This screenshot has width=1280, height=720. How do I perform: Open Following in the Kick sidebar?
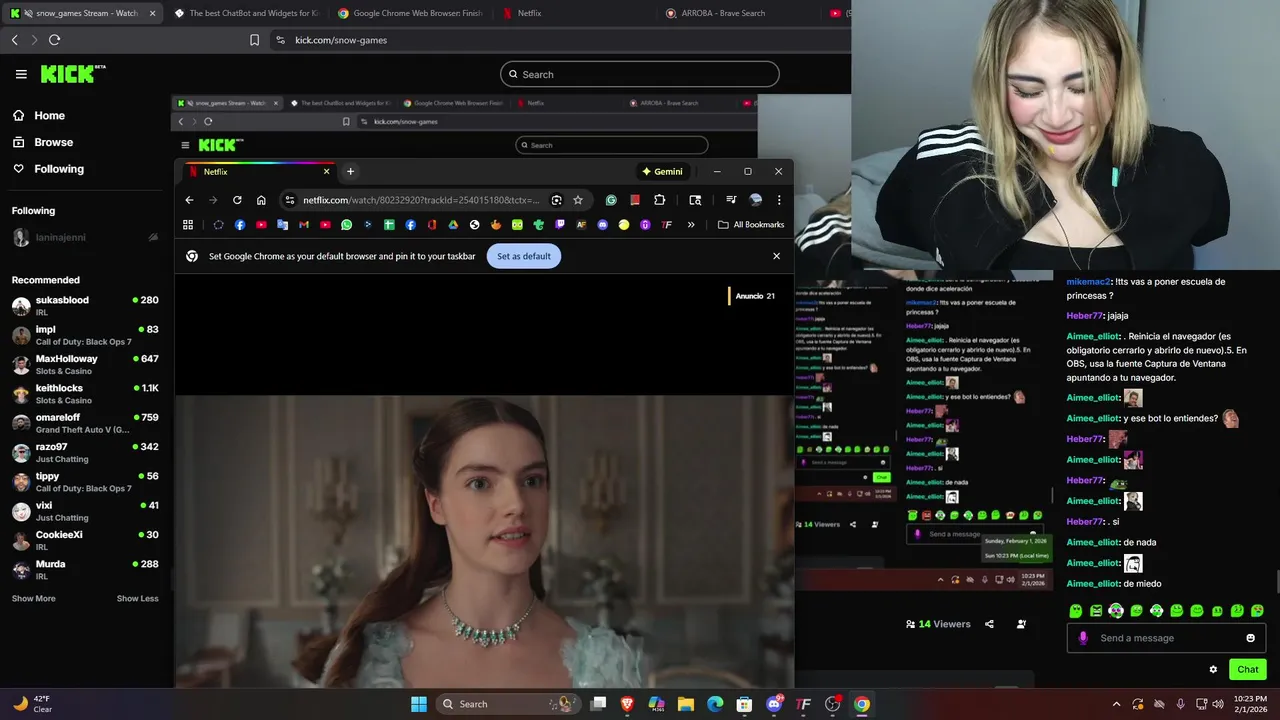(x=49, y=169)
